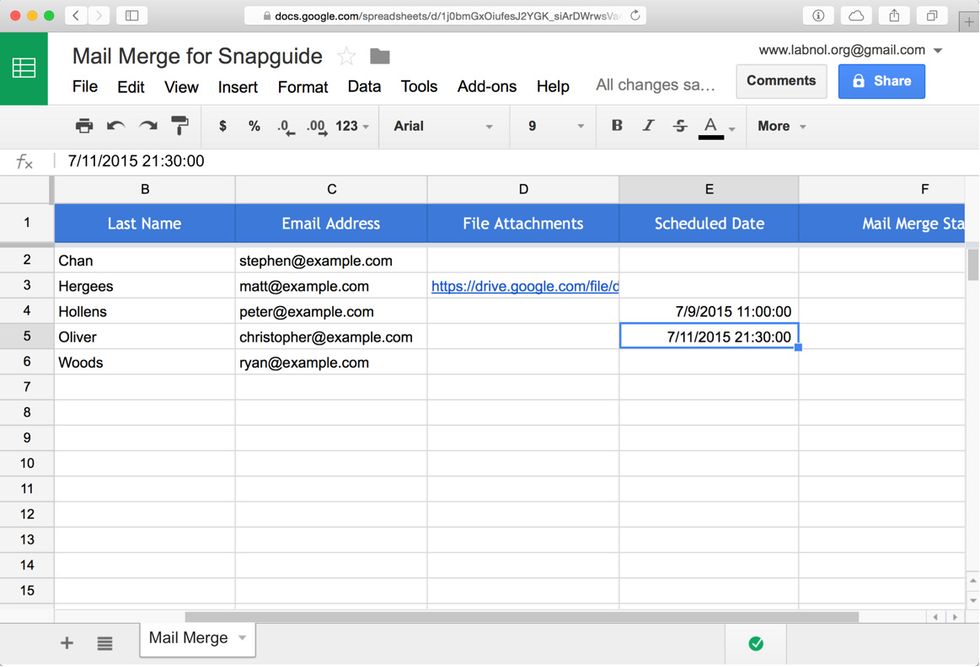The width and height of the screenshot is (980, 667).
Task: Star the Mail Merge spreadsheet
Action: 345,56
